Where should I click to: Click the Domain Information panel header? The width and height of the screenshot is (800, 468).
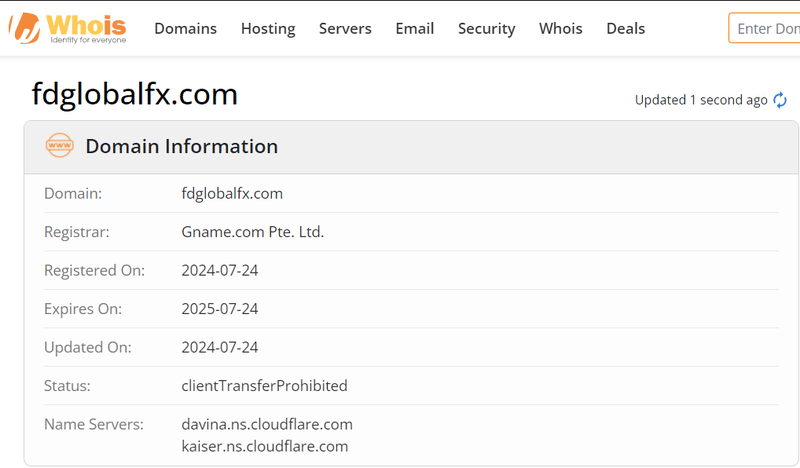click(181, 146)
